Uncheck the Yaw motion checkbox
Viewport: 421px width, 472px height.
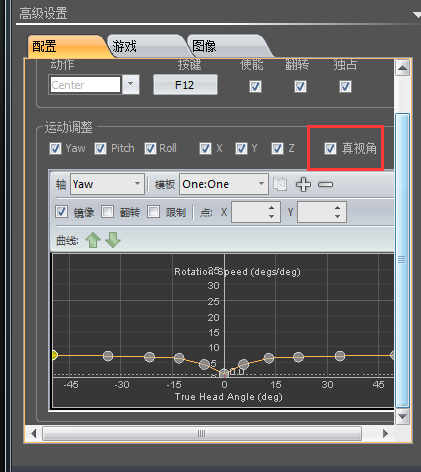tap(55, 148)
